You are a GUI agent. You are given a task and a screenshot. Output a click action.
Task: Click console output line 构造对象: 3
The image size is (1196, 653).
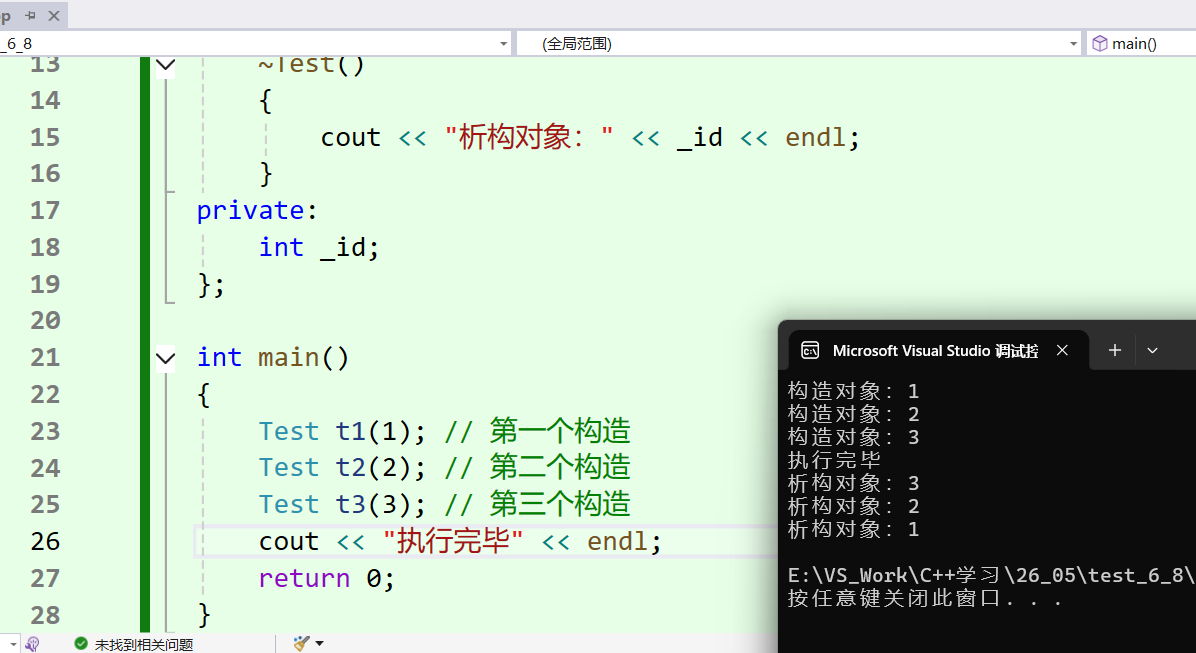pyautogui.click(x=853, y=437)
